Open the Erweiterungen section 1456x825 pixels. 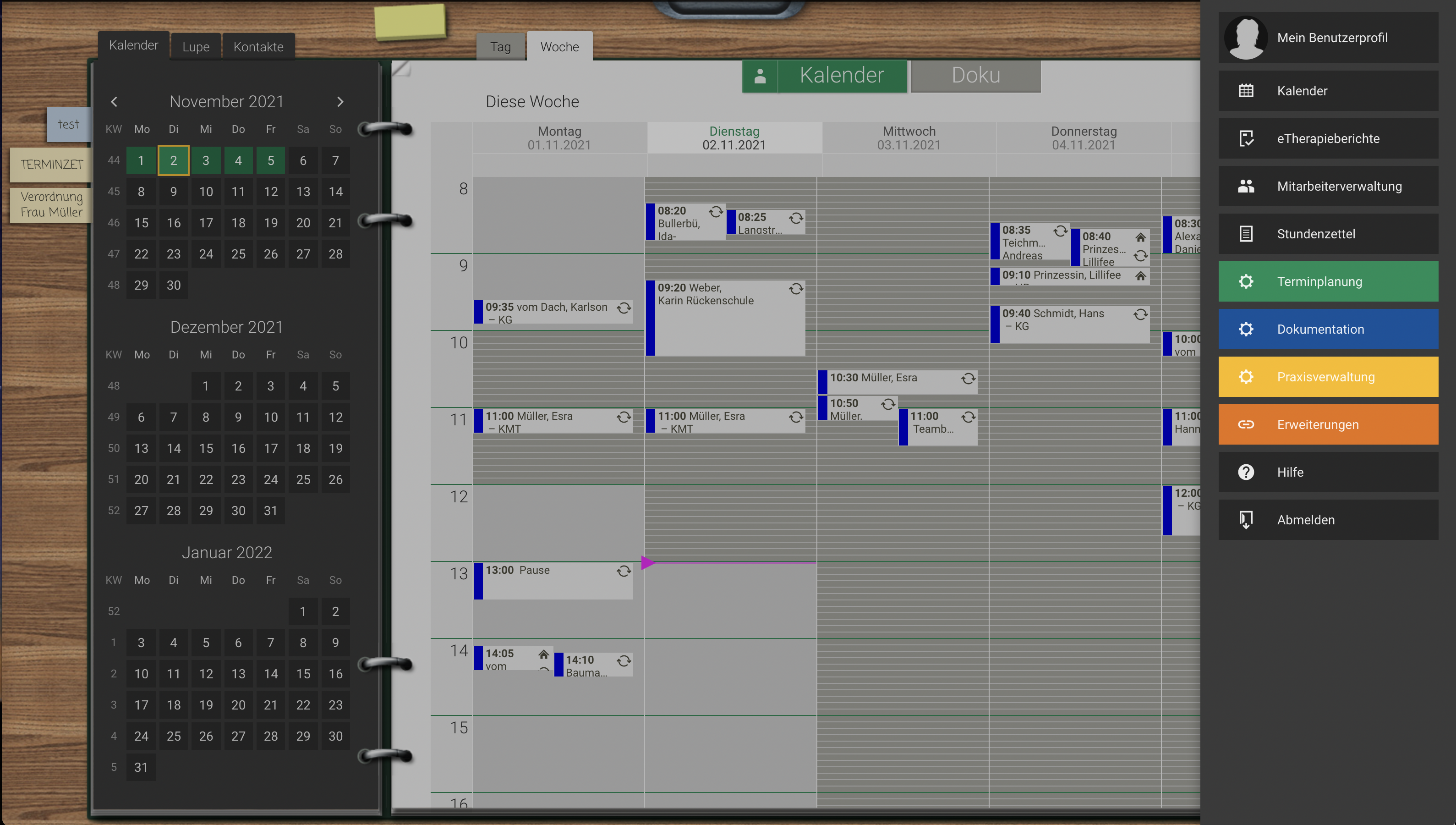[x=1327, y=424]
